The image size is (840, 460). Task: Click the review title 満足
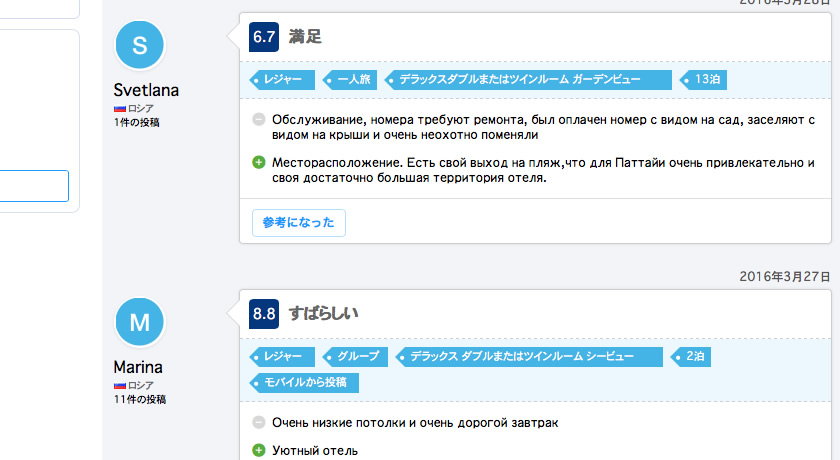305,37
